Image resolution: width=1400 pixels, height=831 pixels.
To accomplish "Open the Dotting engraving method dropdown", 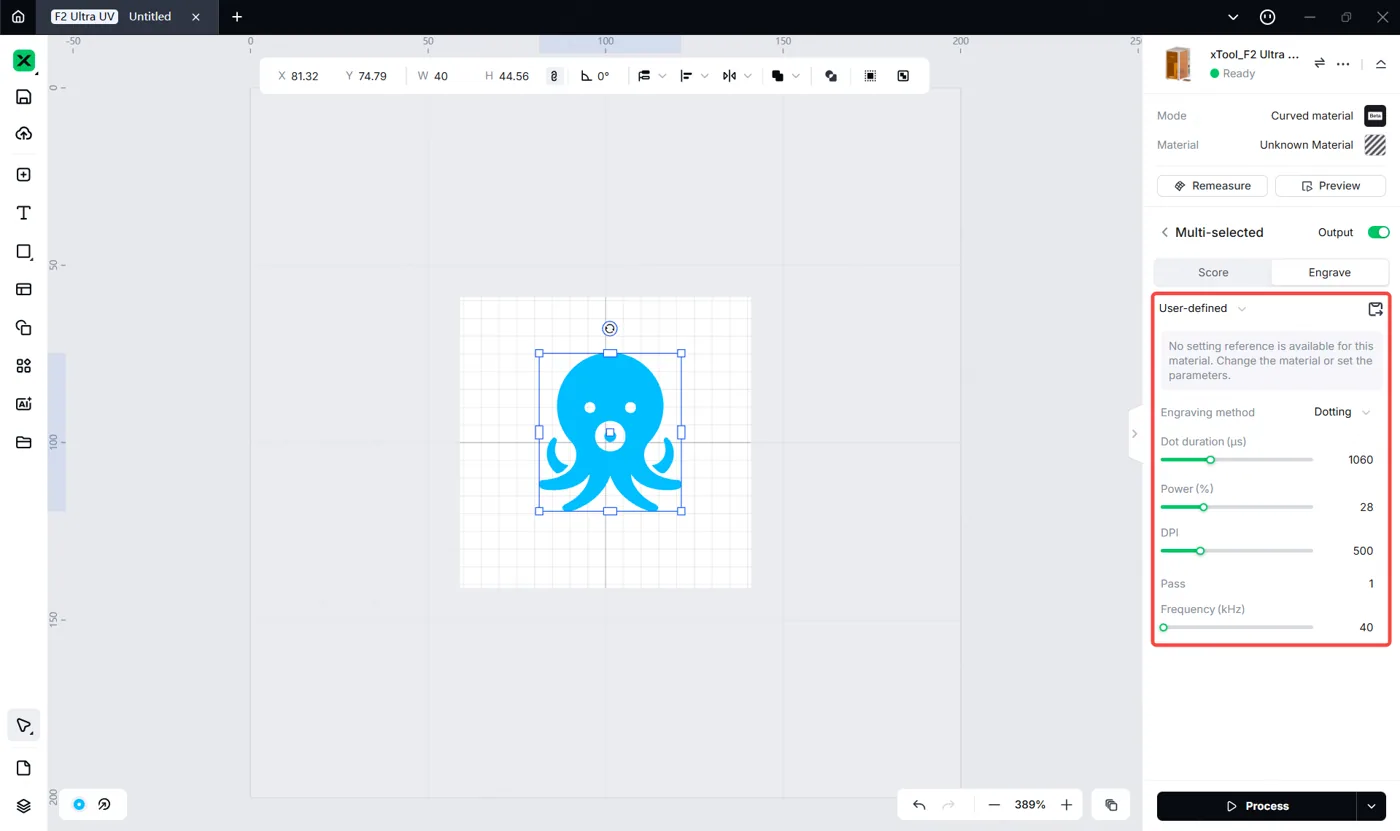I will 1342,412.
